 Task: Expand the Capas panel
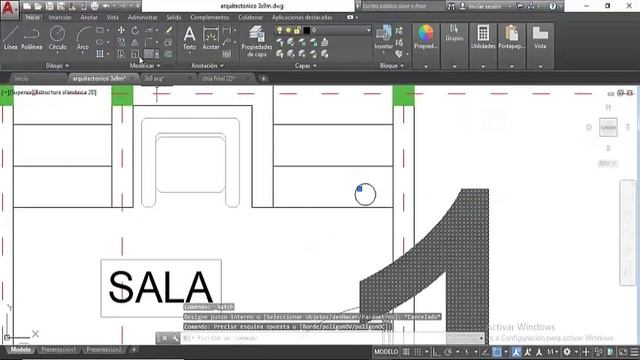tap(306, 66)
